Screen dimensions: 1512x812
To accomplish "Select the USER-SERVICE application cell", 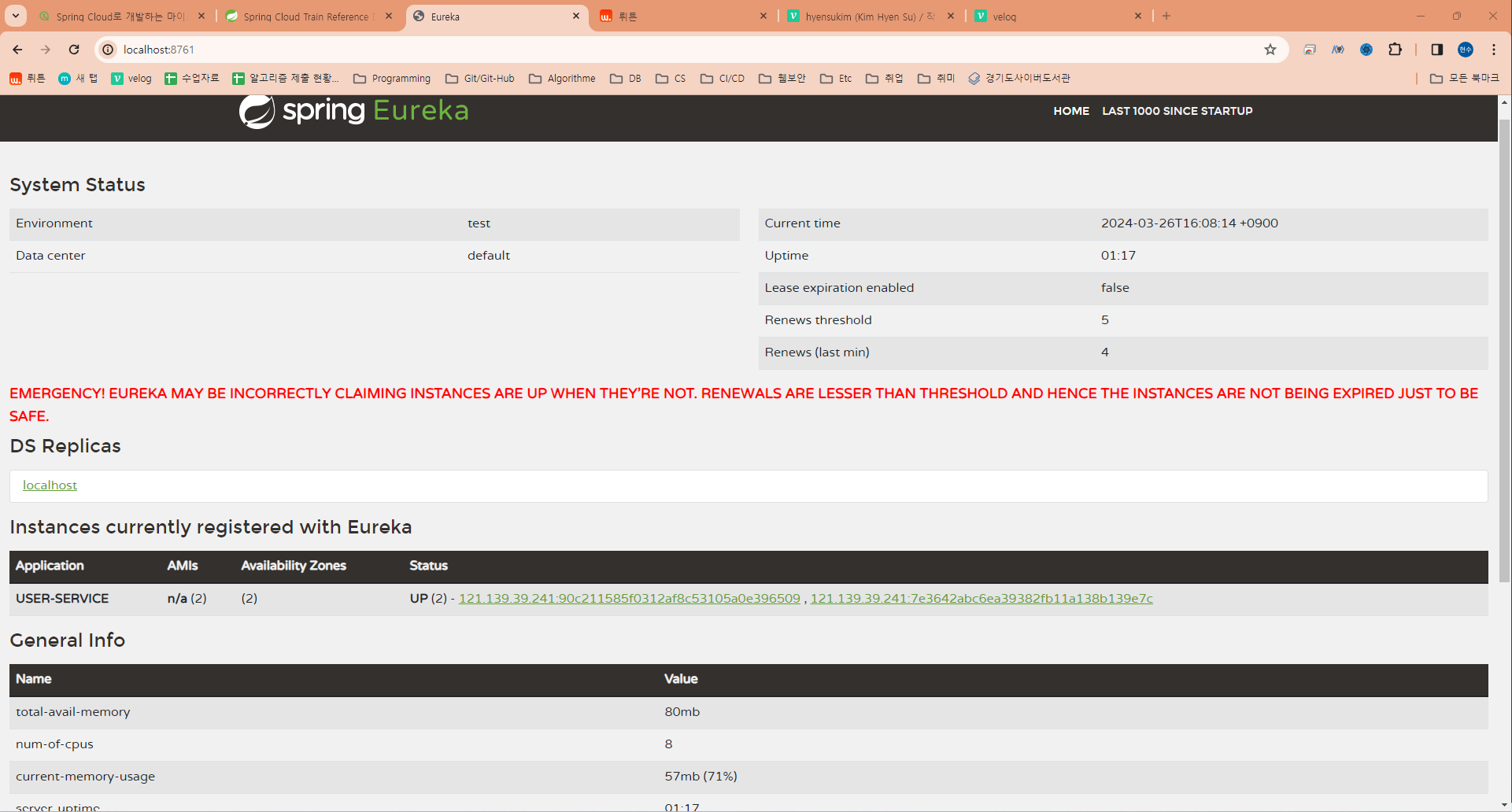I will pos(62,599).
